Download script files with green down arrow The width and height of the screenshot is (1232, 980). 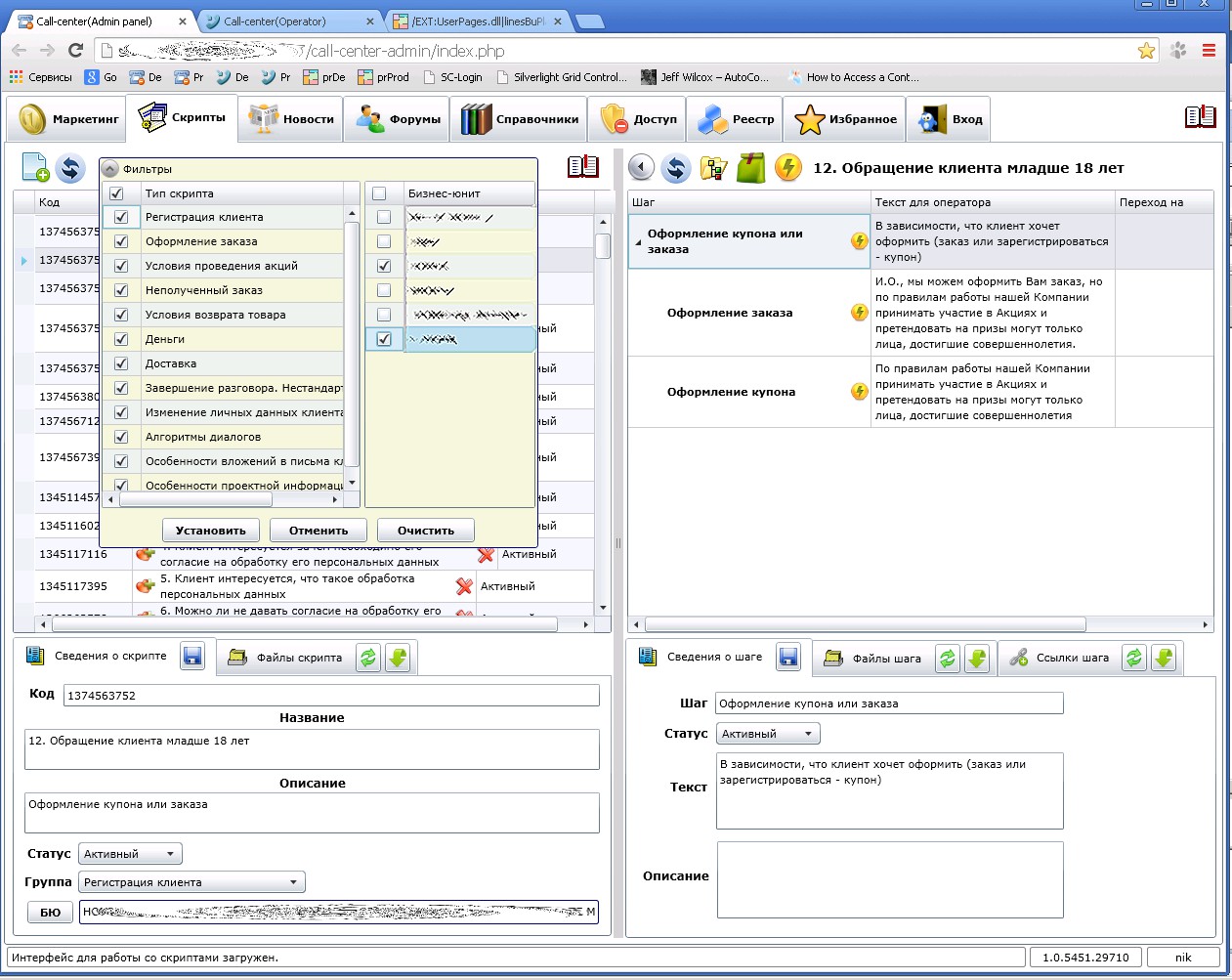coord(398,658)
